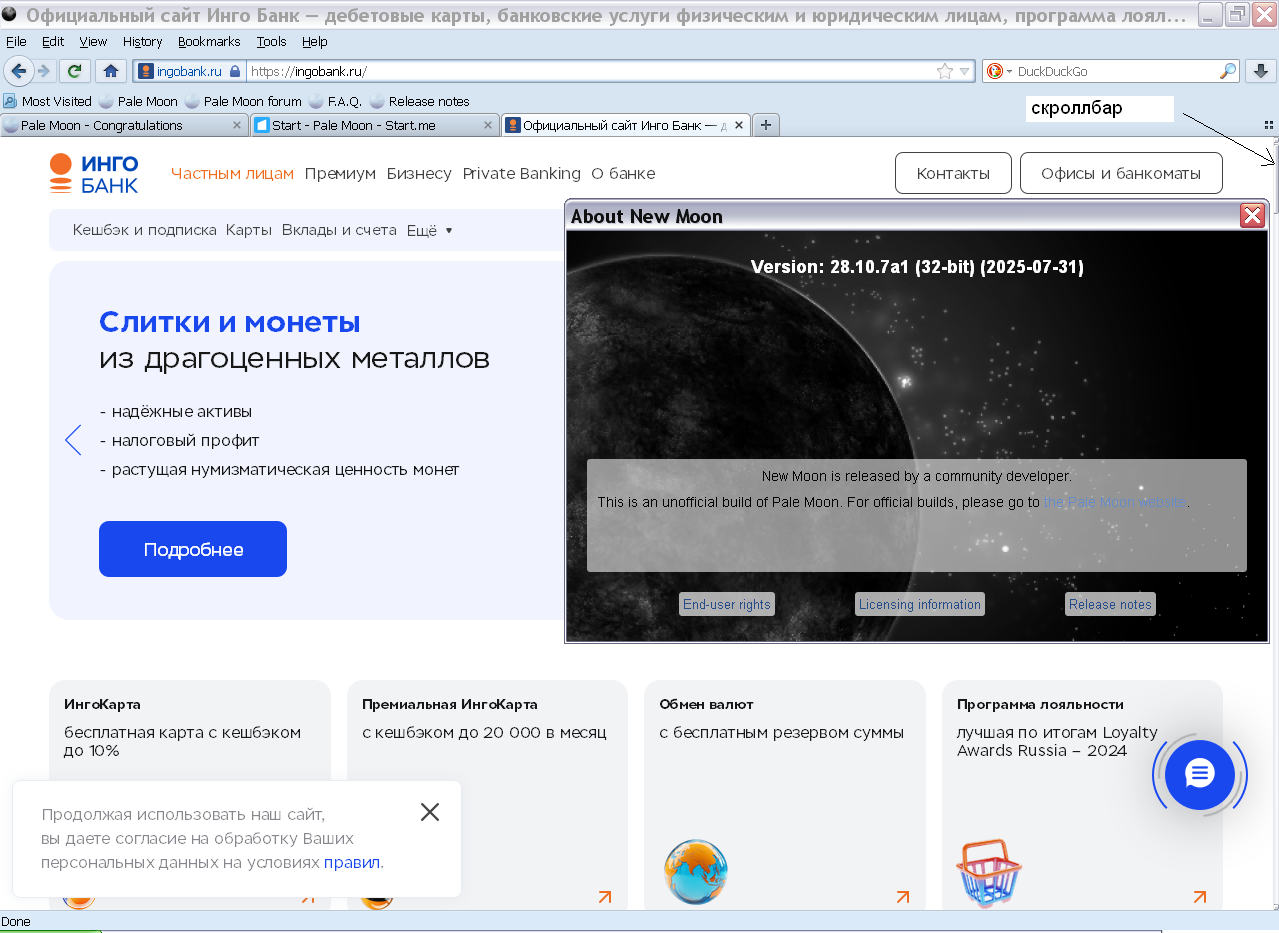1279x933 pixels.
Task: Close the Start.me tab
Action: pos(488,125)
